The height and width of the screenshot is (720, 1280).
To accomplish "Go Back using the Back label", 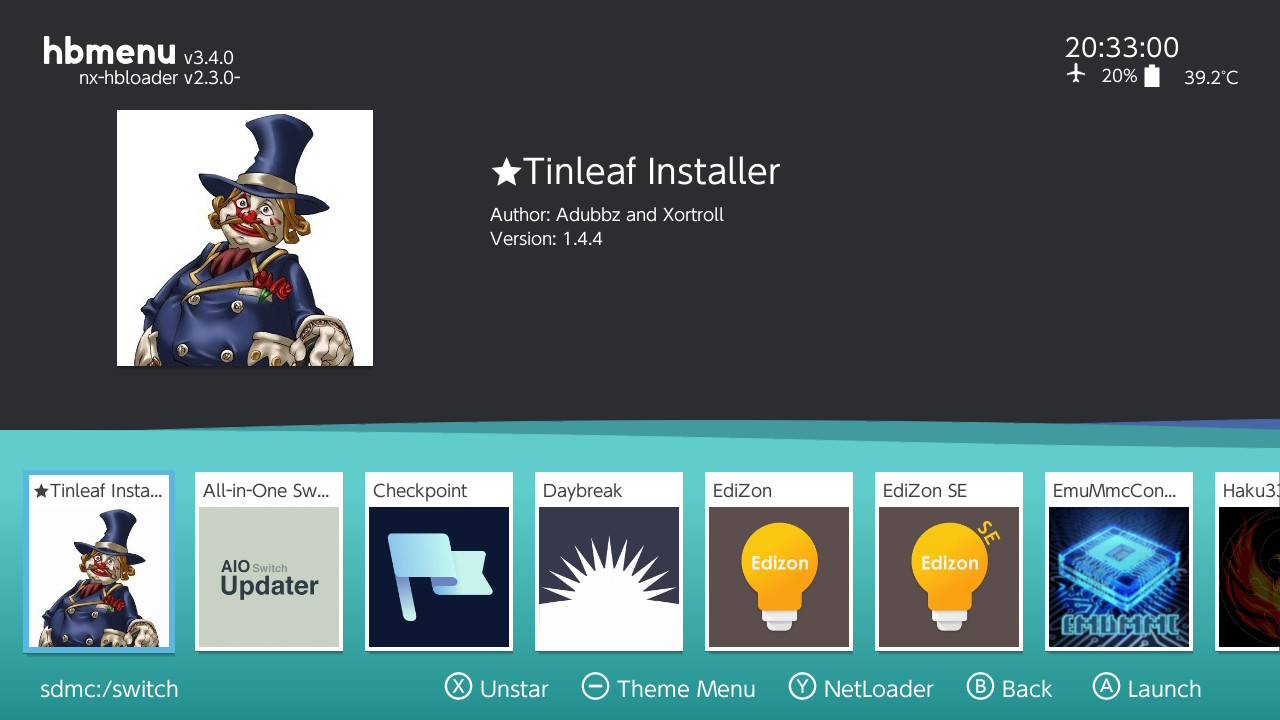I will click(x=1027, y=689).
